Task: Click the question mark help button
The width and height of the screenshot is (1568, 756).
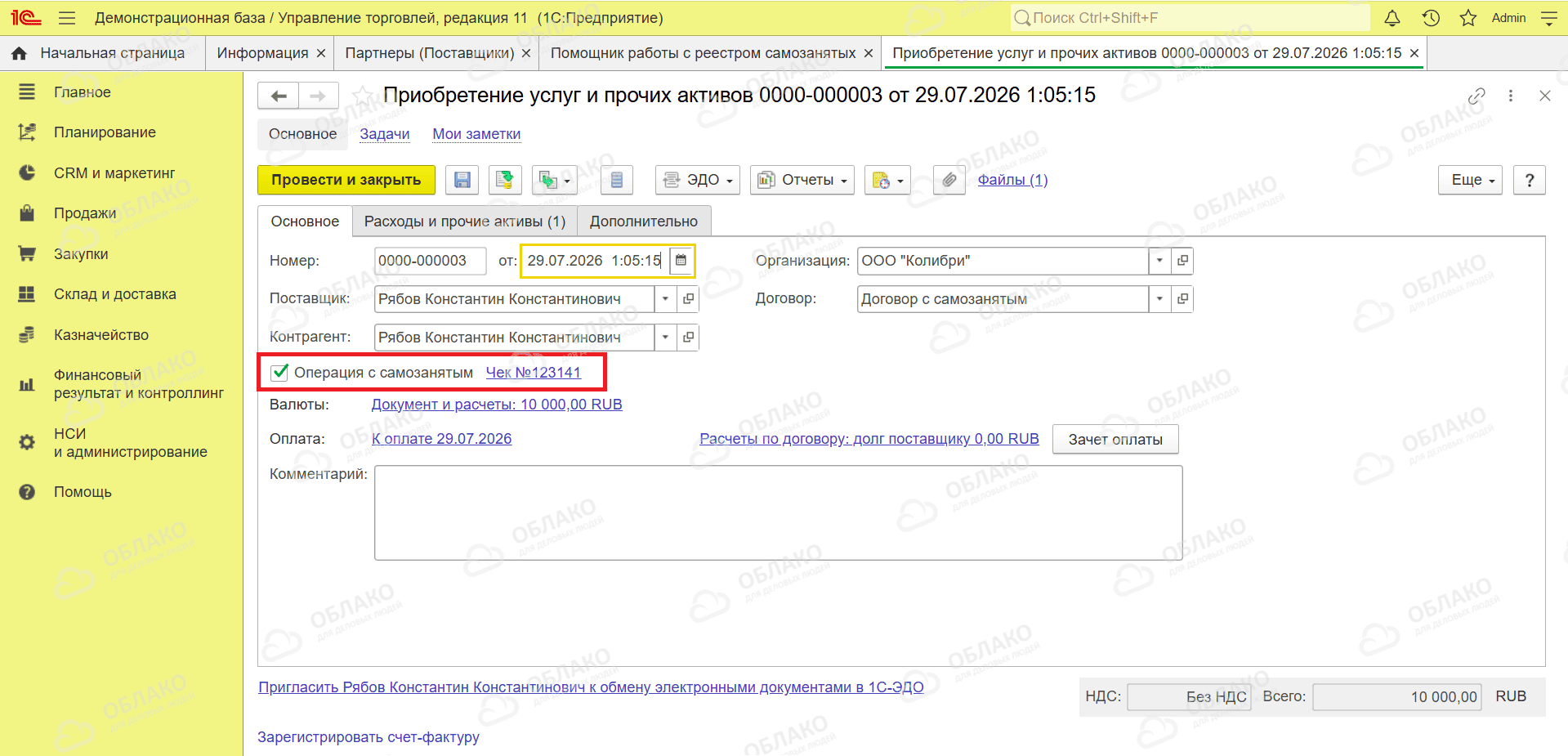Action: point(1530,180)
